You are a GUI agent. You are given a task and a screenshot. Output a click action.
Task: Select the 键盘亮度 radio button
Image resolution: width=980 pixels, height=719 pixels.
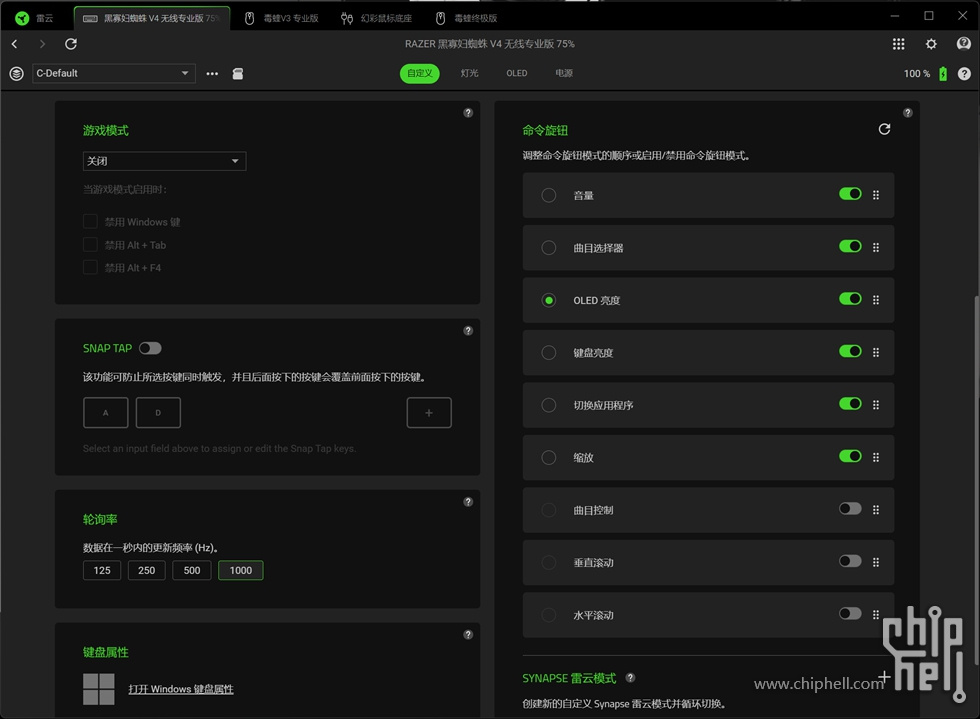click(x=549, y=353)
